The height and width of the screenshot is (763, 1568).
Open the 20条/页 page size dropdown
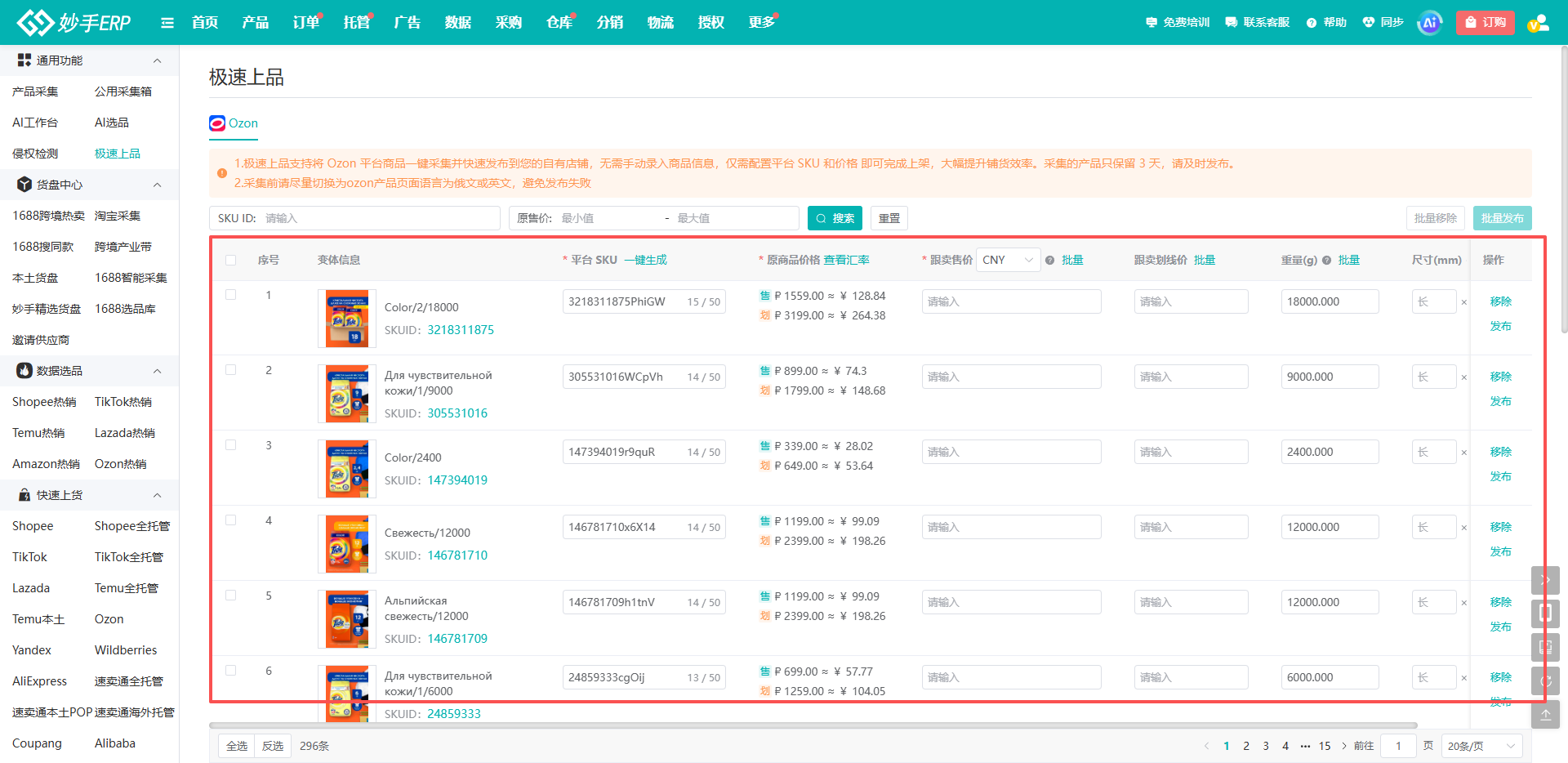1481,746
